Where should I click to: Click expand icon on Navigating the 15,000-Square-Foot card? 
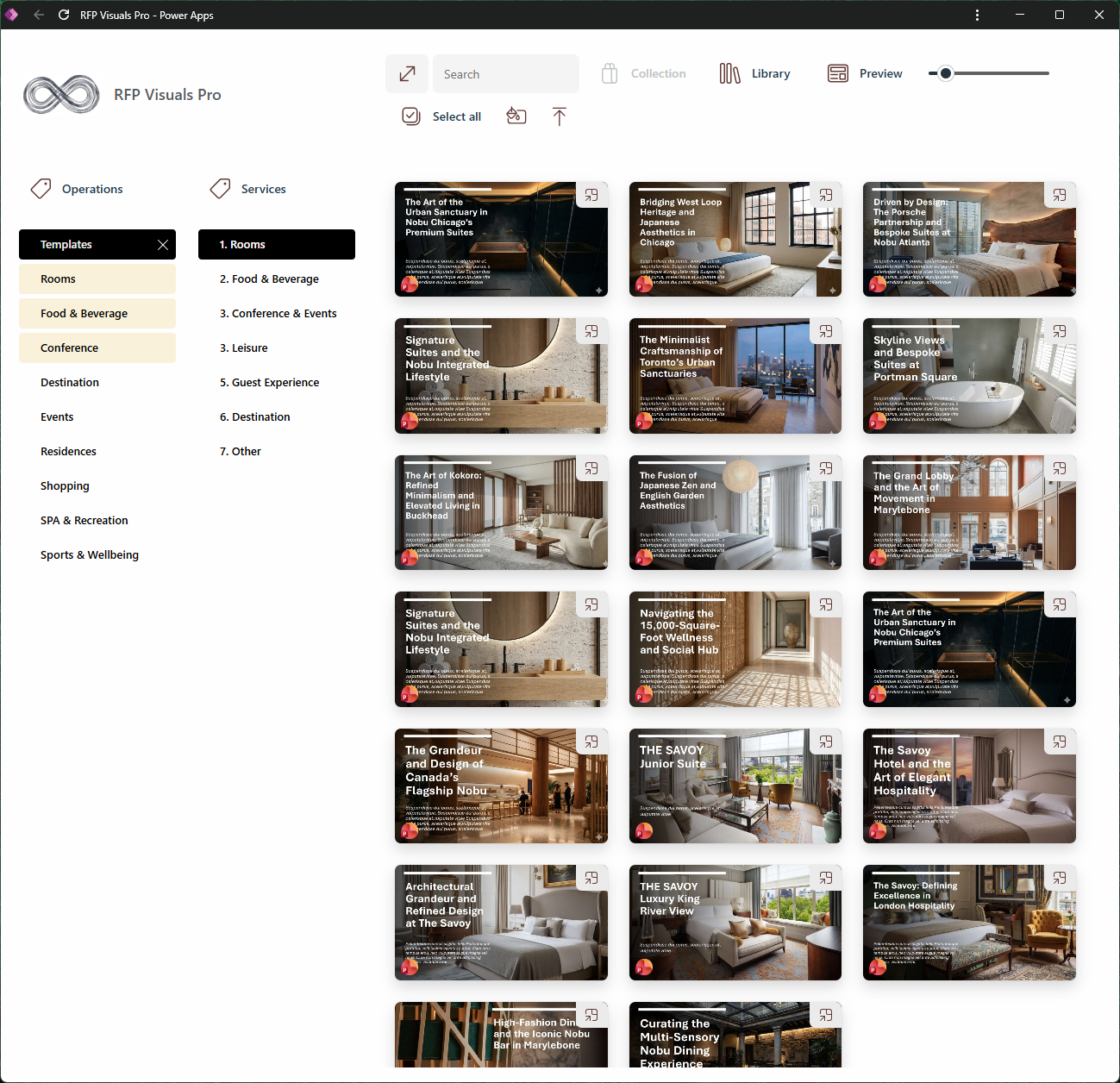click(x=826, y=604)
